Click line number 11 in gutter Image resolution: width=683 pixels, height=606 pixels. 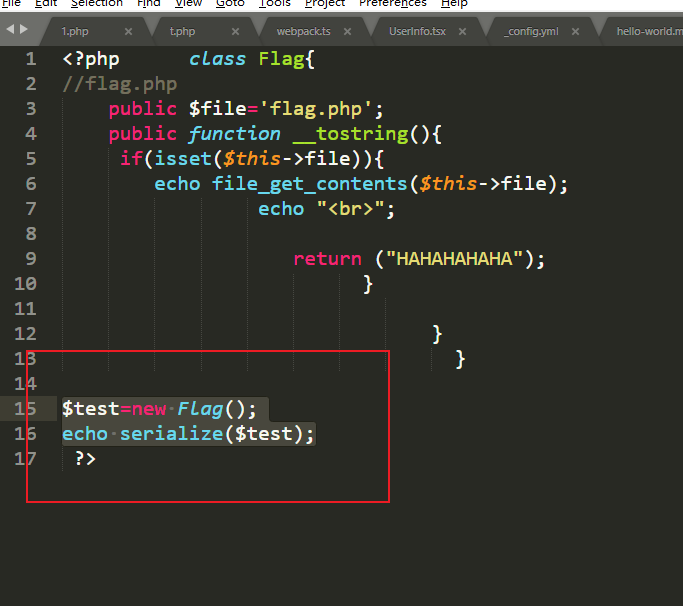coord(25,308)
